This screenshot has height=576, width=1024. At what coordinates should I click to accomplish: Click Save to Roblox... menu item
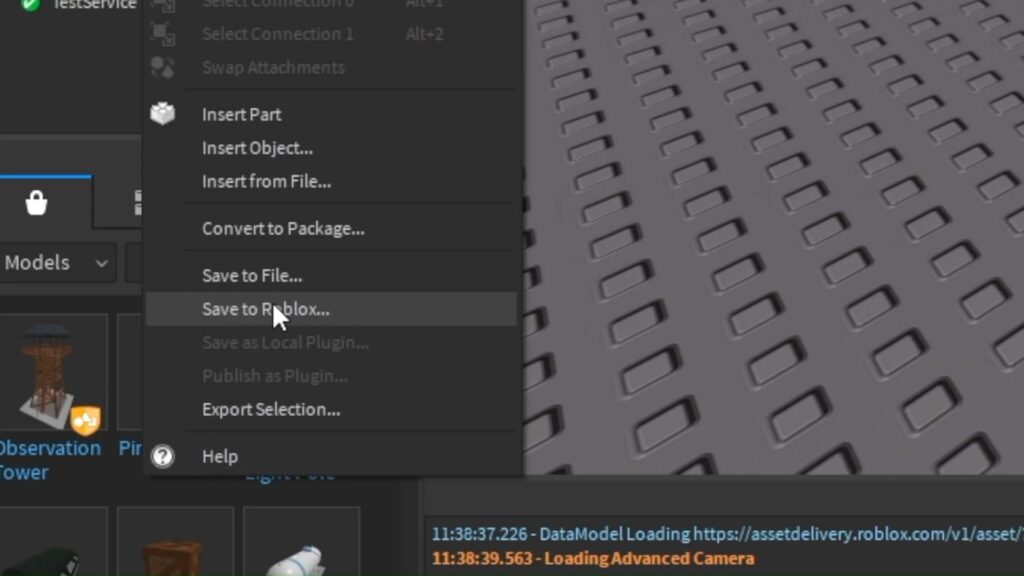331,309
